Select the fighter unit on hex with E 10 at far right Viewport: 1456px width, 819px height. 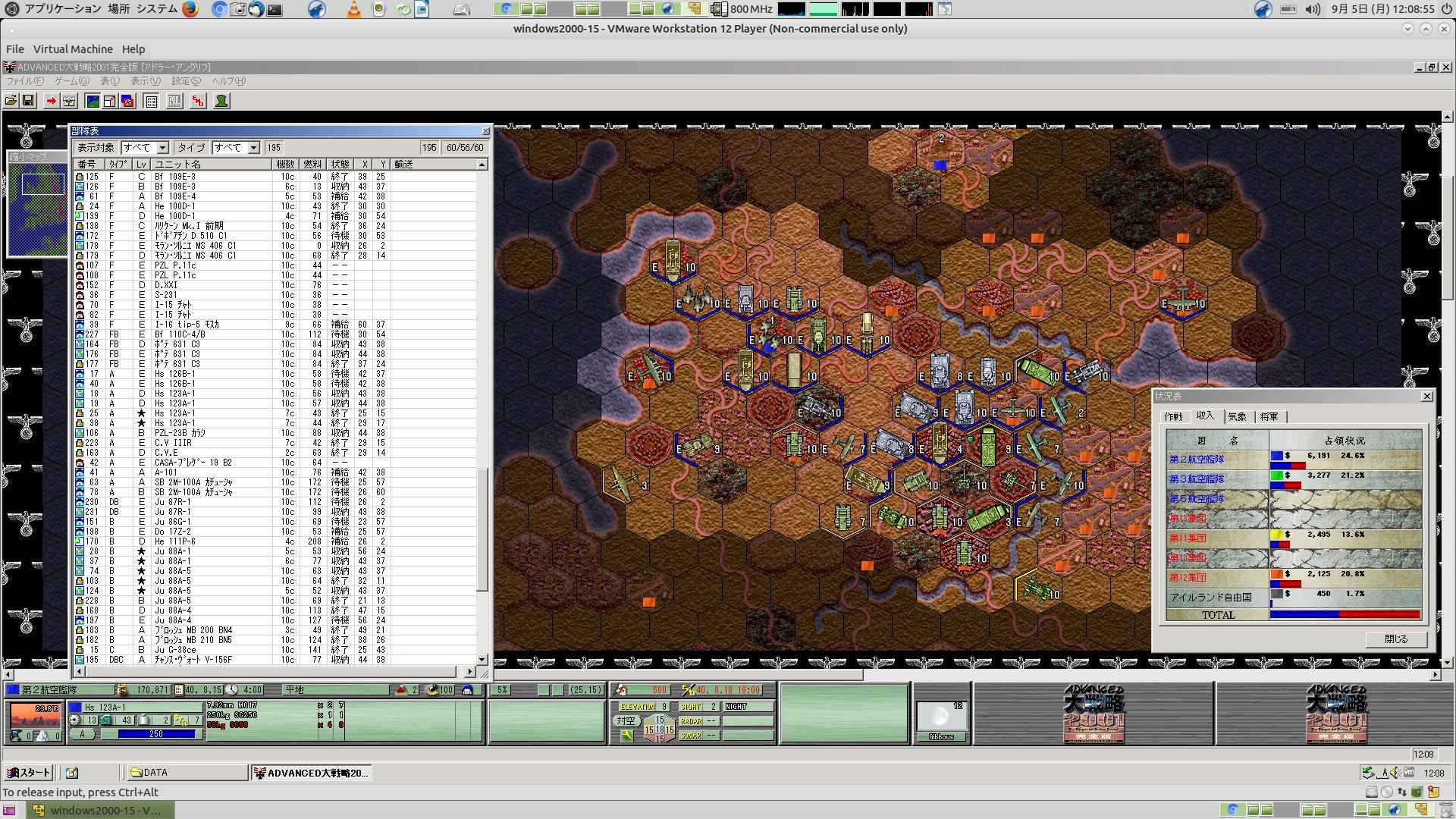click(x=1181, y=300)
